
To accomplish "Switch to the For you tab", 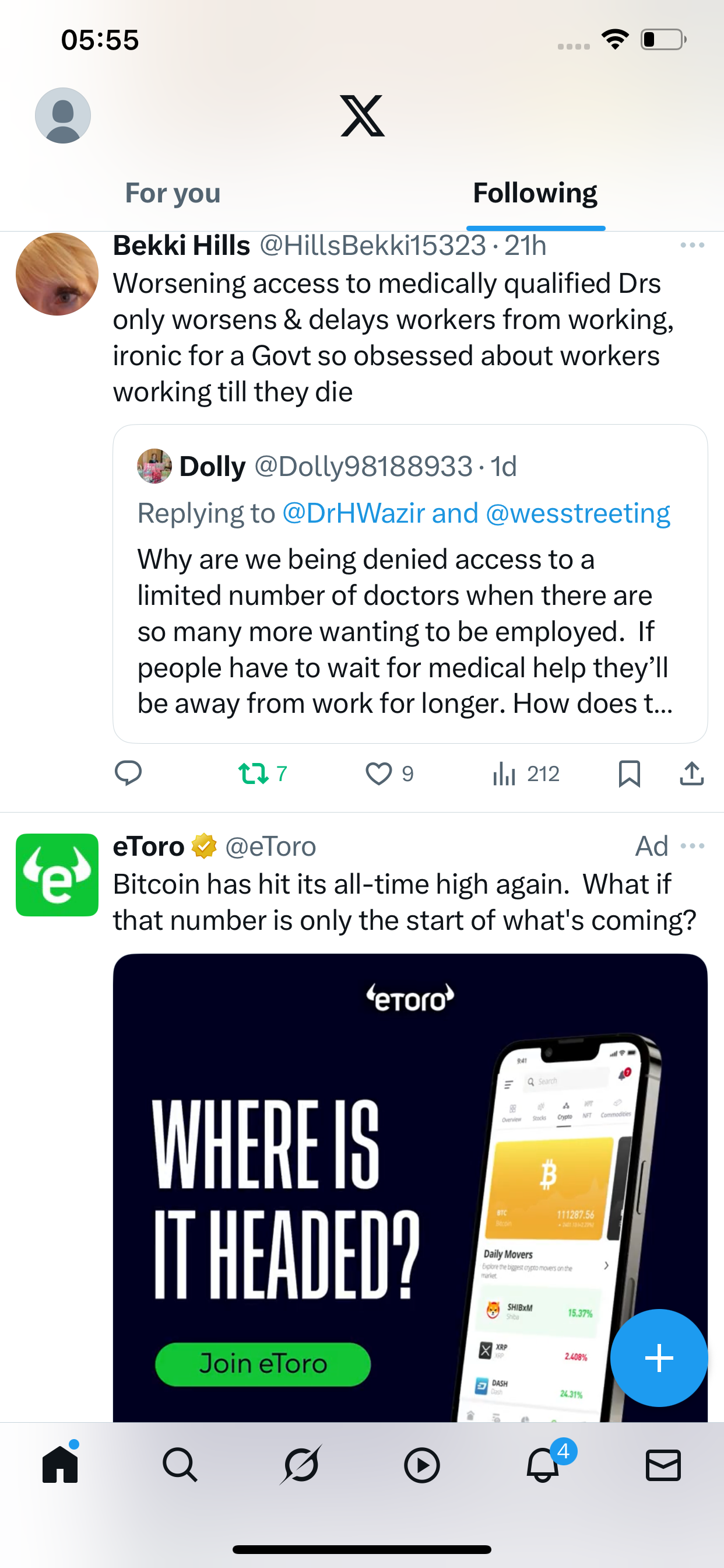I will coord(173,193).
